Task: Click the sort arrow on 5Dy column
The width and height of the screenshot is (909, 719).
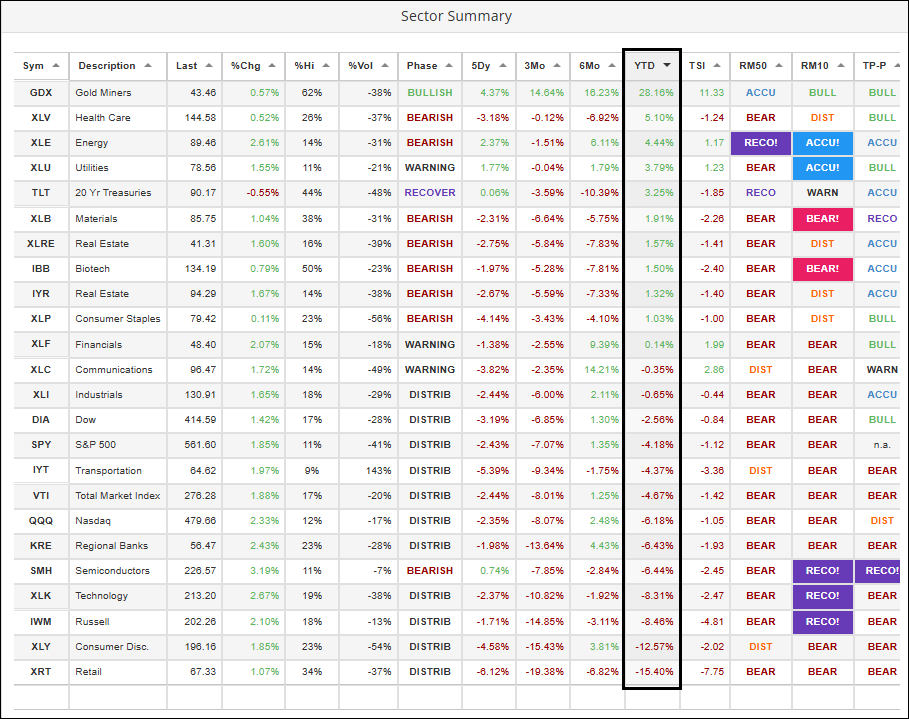Action: point(503,66)
